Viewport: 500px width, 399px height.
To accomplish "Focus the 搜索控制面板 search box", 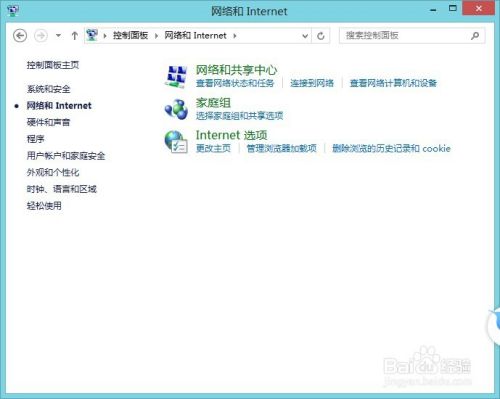I will [412, 35].
